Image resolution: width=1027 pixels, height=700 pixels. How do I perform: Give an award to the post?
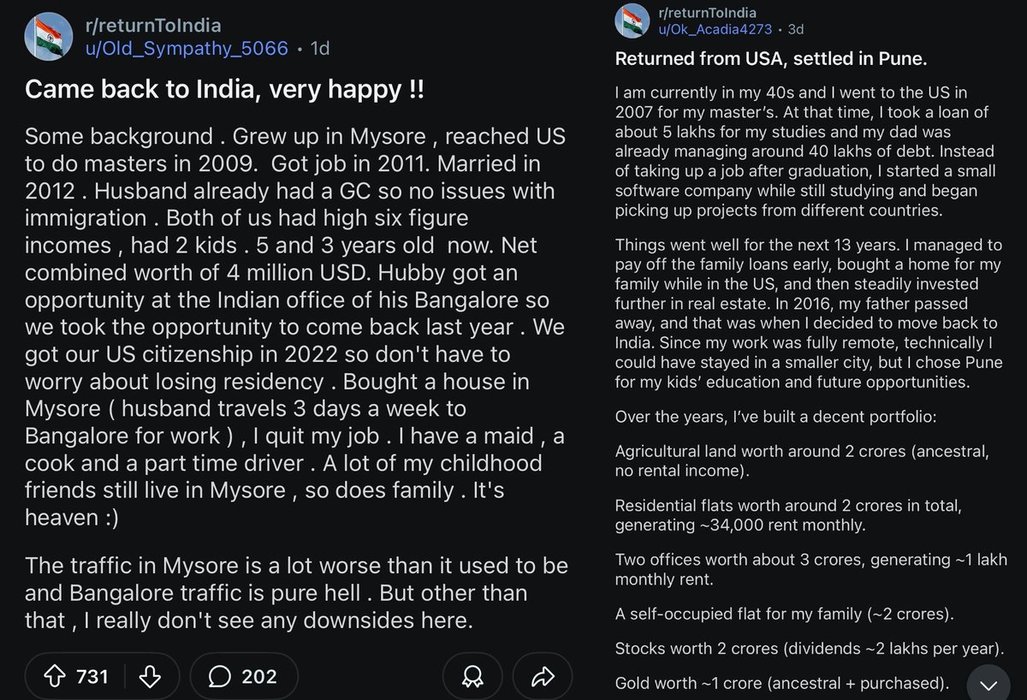pos(473,677)
